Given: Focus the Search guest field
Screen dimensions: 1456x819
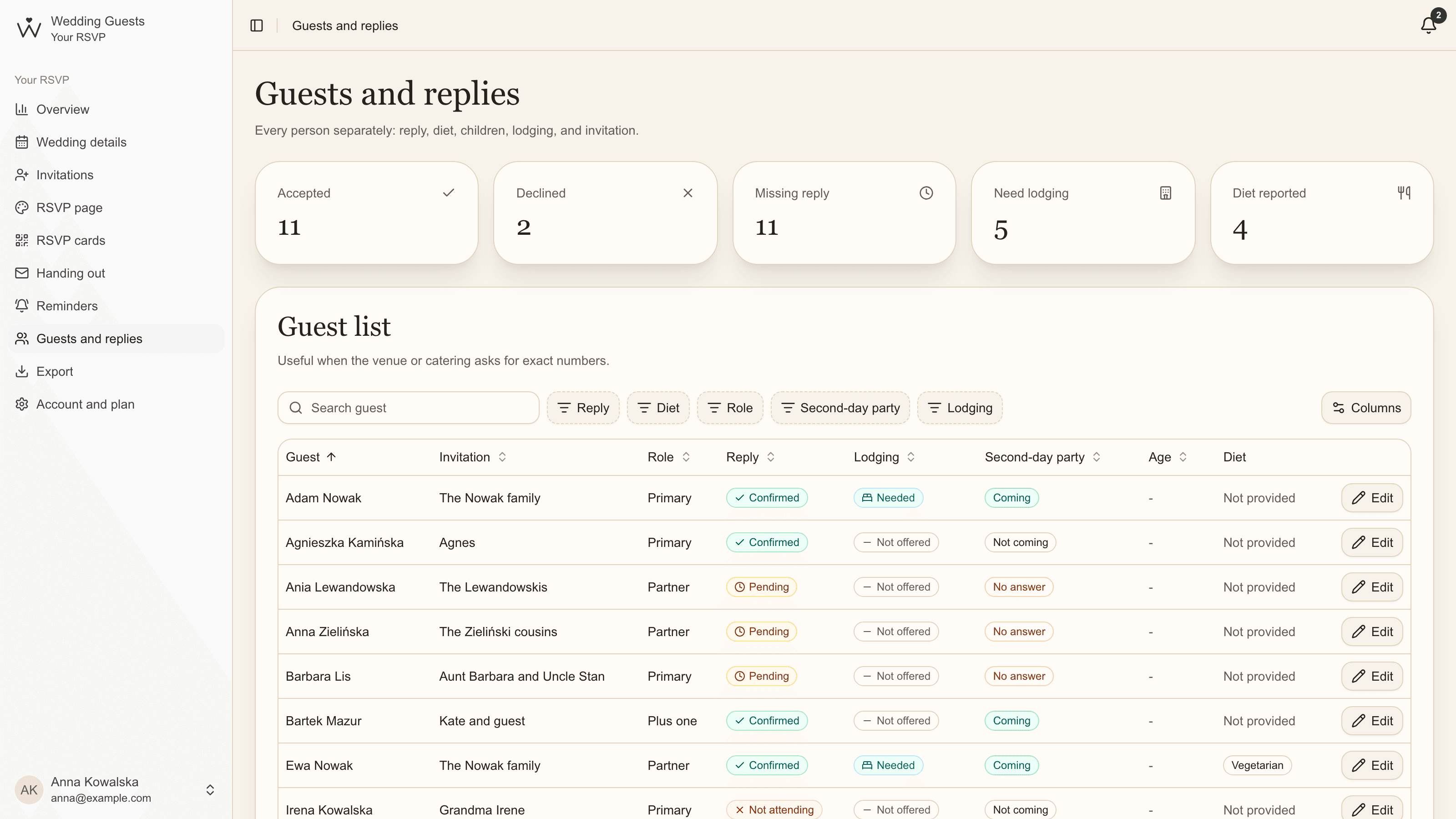Looking at the screenshot, I should click(408, 408).
